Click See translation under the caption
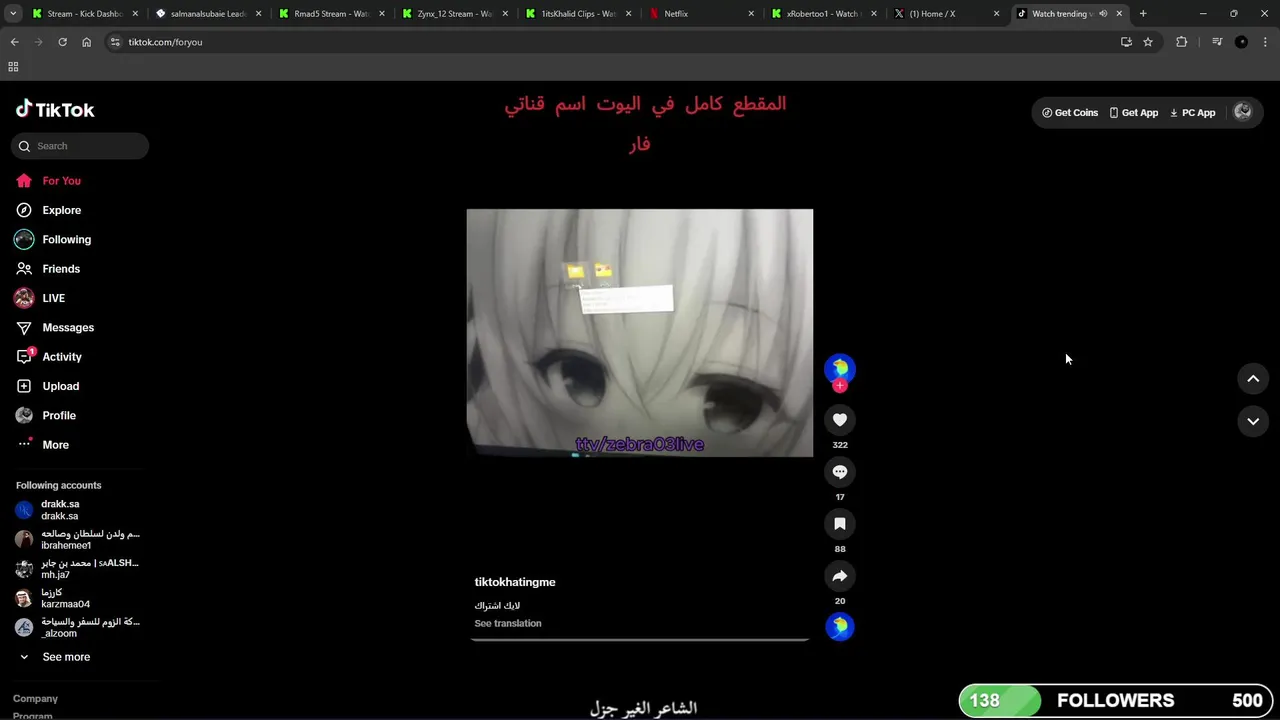This screenshot has height=720, width=1280. [508, 623]
